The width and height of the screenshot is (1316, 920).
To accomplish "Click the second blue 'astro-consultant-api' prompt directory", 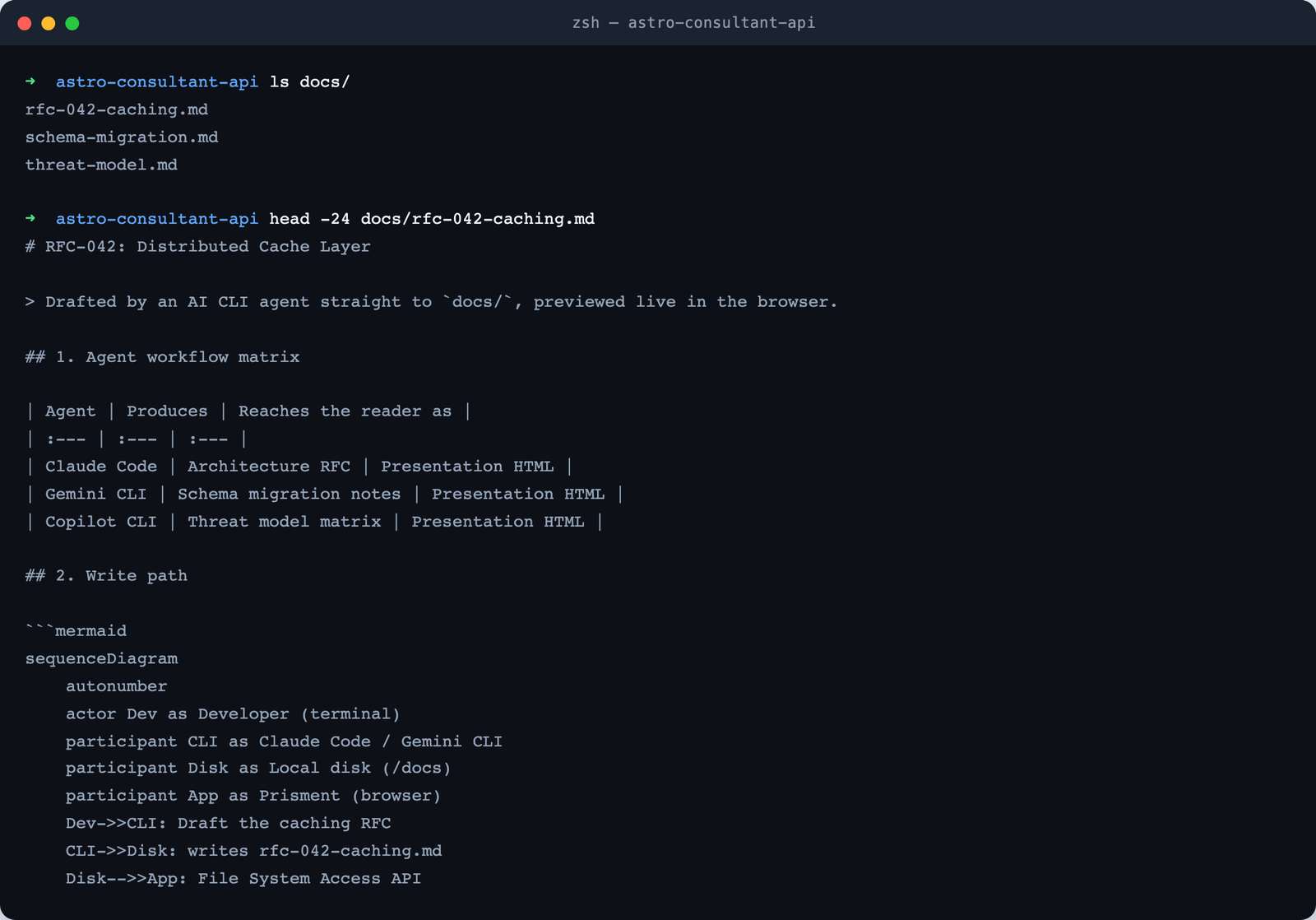I will point(157,218).
